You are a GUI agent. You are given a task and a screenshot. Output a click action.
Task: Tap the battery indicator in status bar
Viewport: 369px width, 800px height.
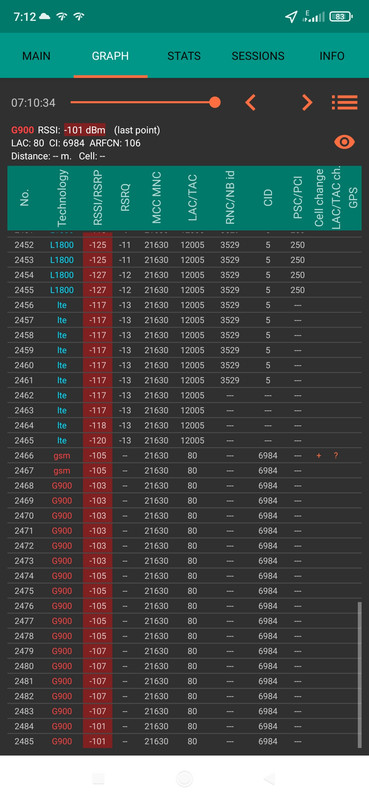[x=341, y=17]
